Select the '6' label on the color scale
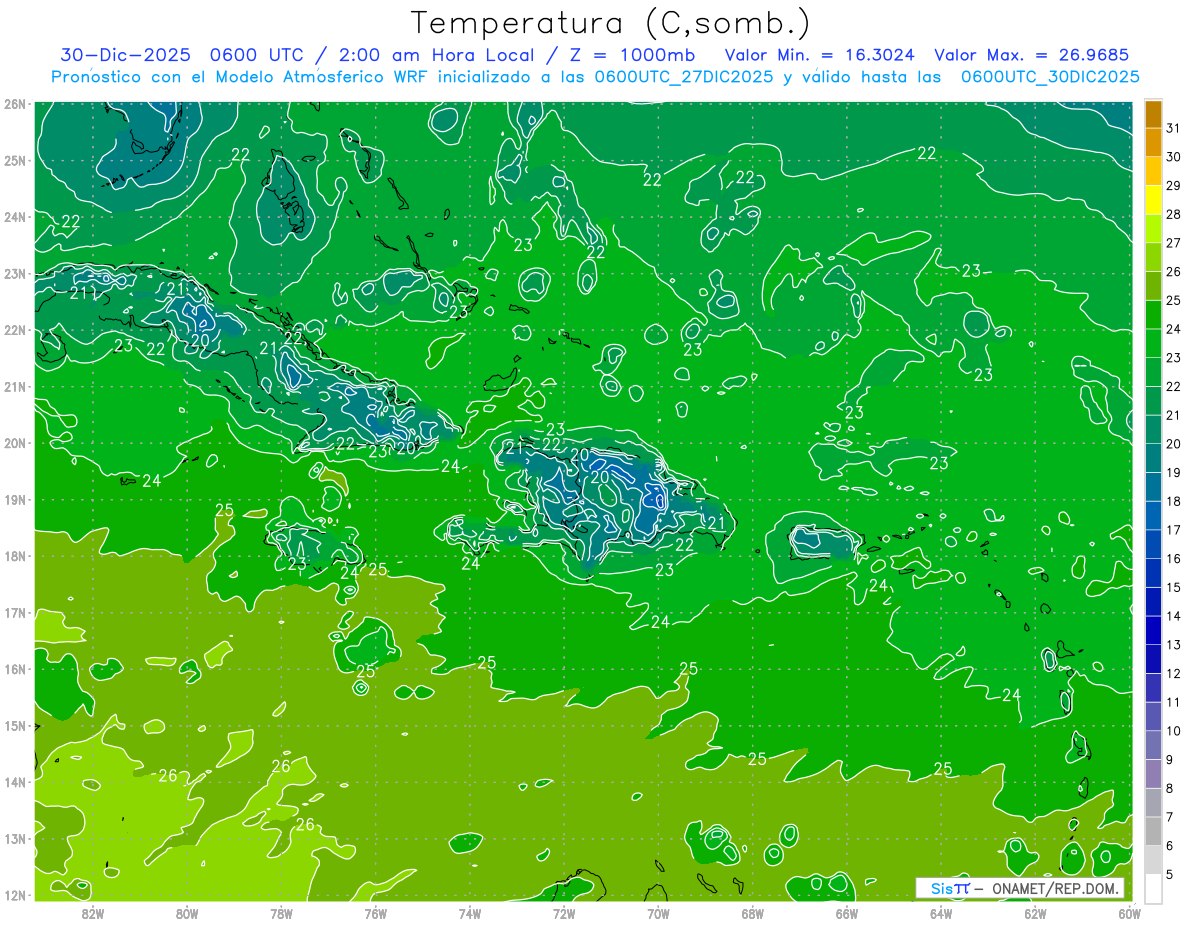This screenshot has width=1200, height=927. pyautogui.click(x=1171, y=846)
